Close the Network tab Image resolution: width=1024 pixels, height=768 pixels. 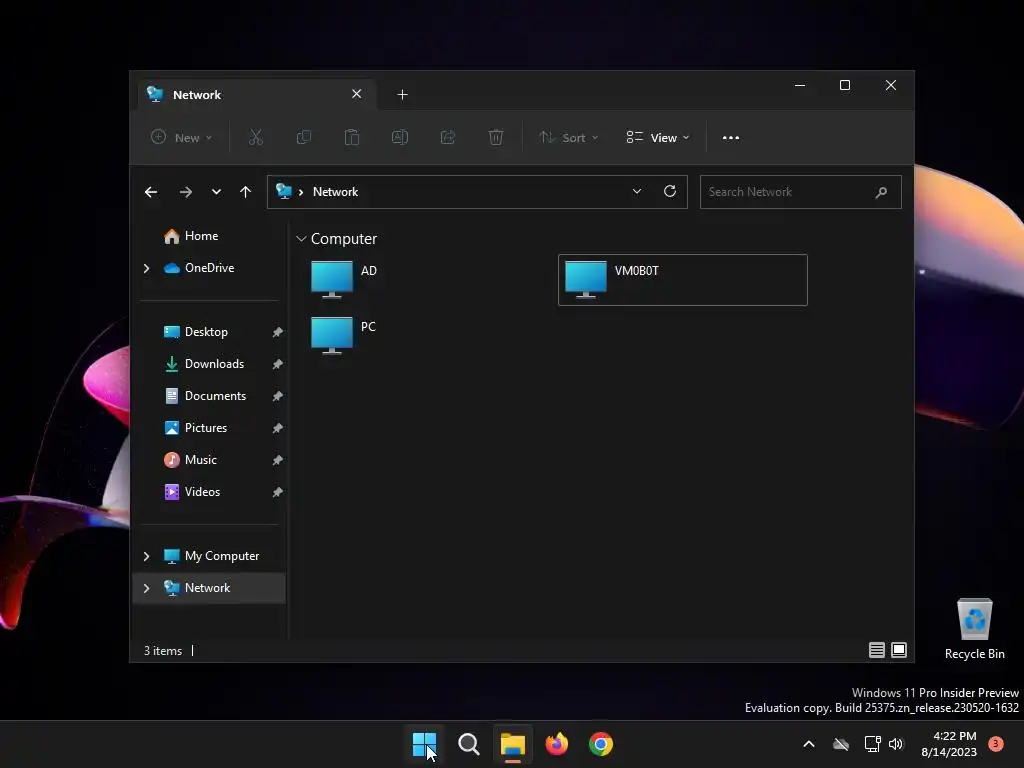click(x=357, y=94)
